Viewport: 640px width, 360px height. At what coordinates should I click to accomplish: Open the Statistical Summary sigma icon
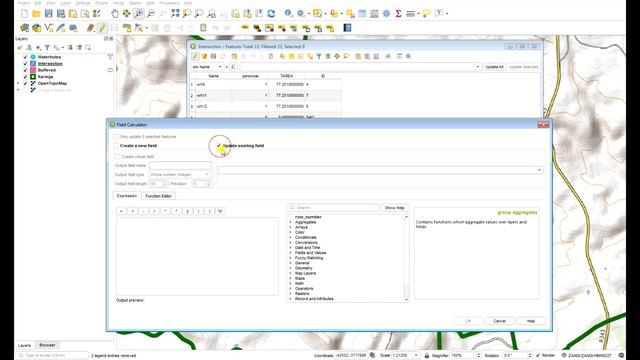pyautogui.click(x=398, y=13)
